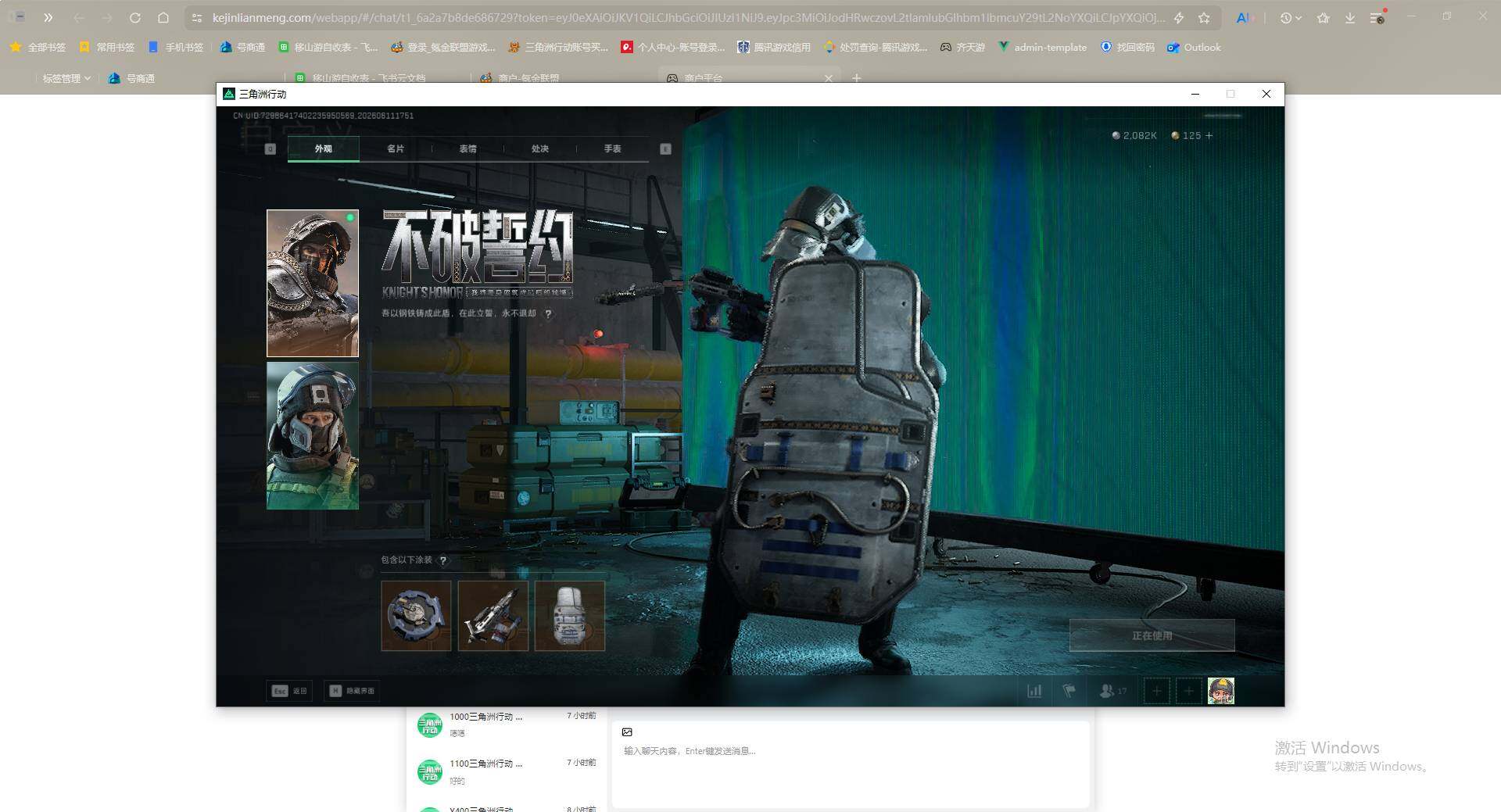Click the 正在使用 button
1501x812 pixels.
(1152, 635)
